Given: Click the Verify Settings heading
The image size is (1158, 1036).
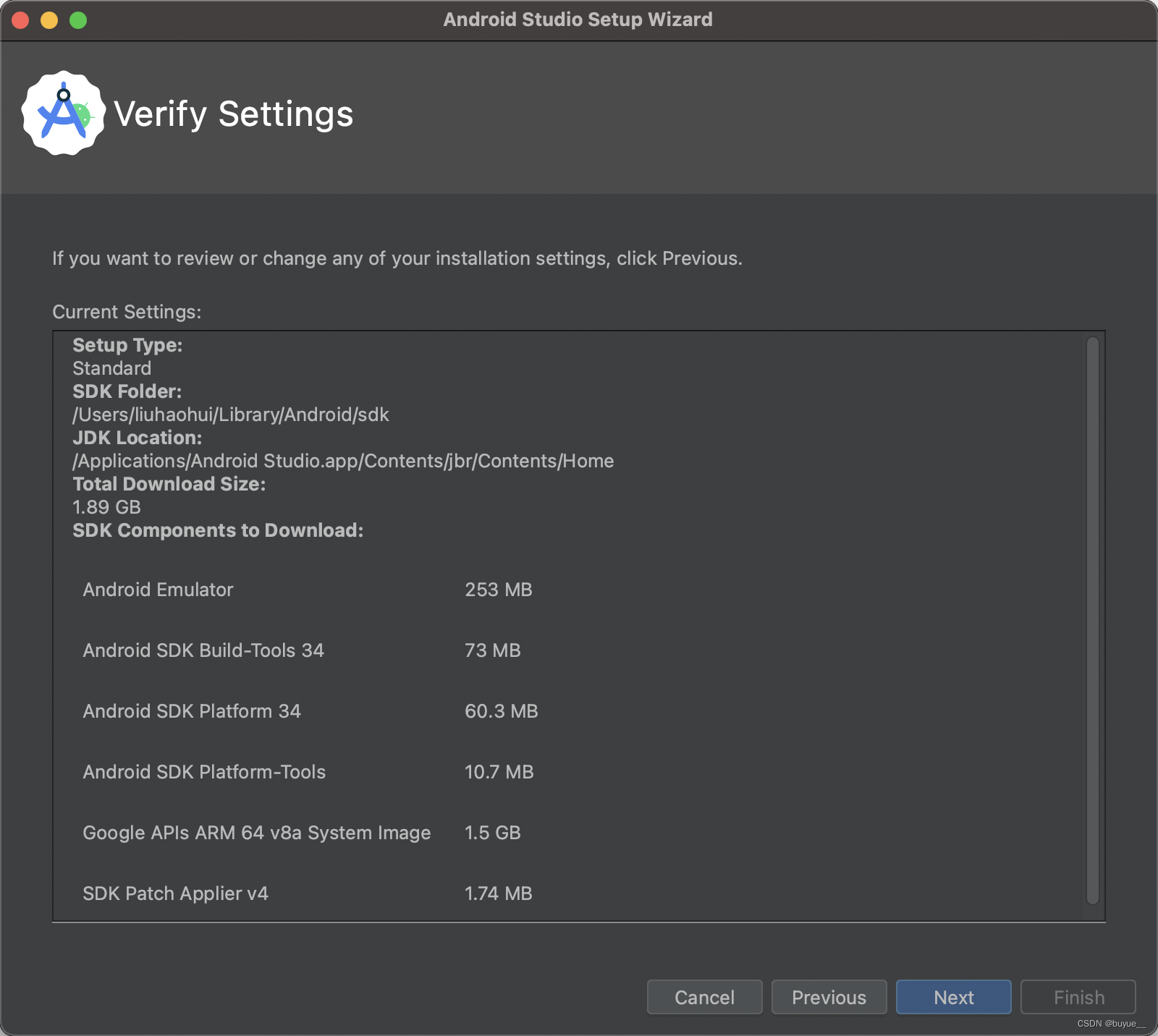Looking at the screenshot, I should [x=234, y=114].
